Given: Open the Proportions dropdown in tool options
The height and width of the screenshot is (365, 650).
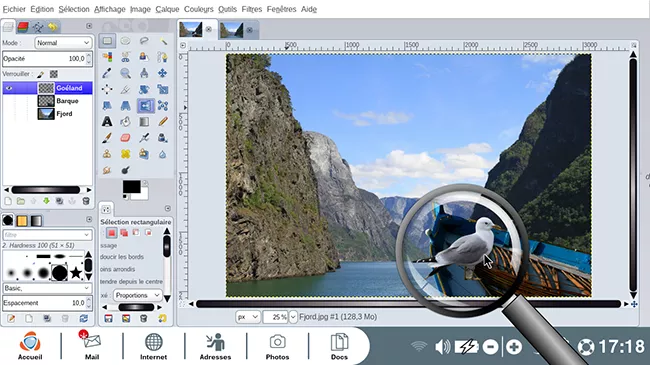Looking at the screenshot, I should [137, 295].
